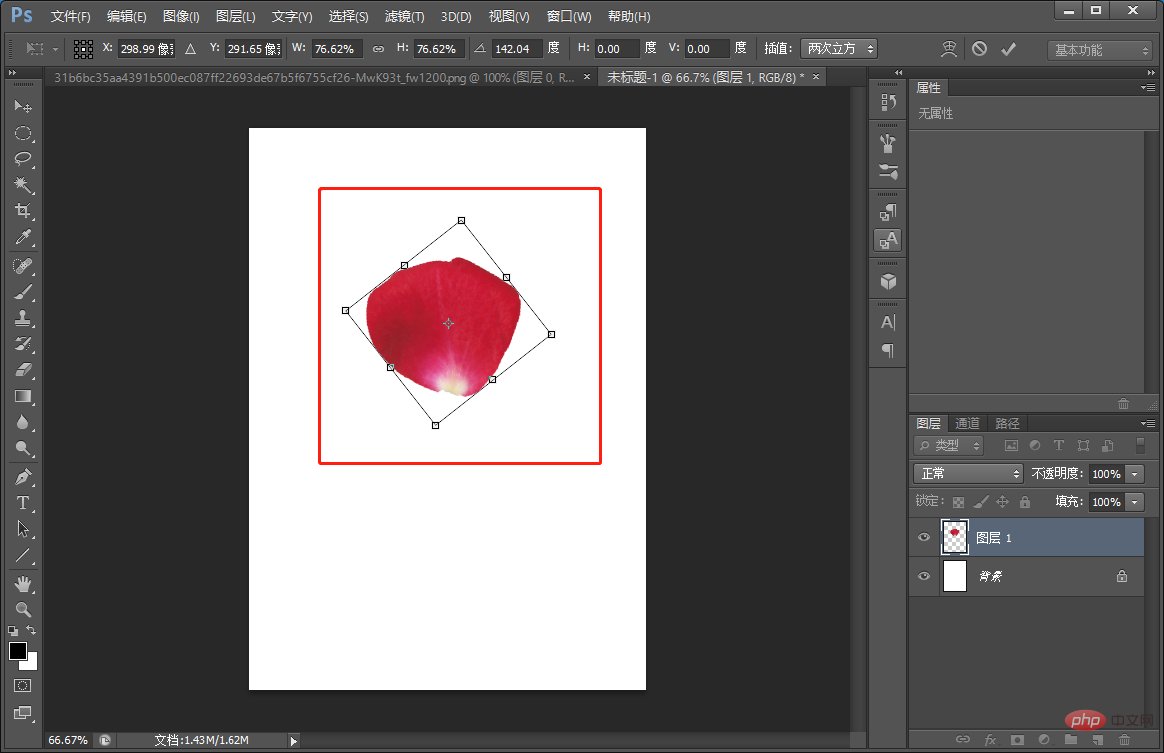The image size is (1164, 753).
Task: Expand the status bar info arrow
Action: [294, 740]
